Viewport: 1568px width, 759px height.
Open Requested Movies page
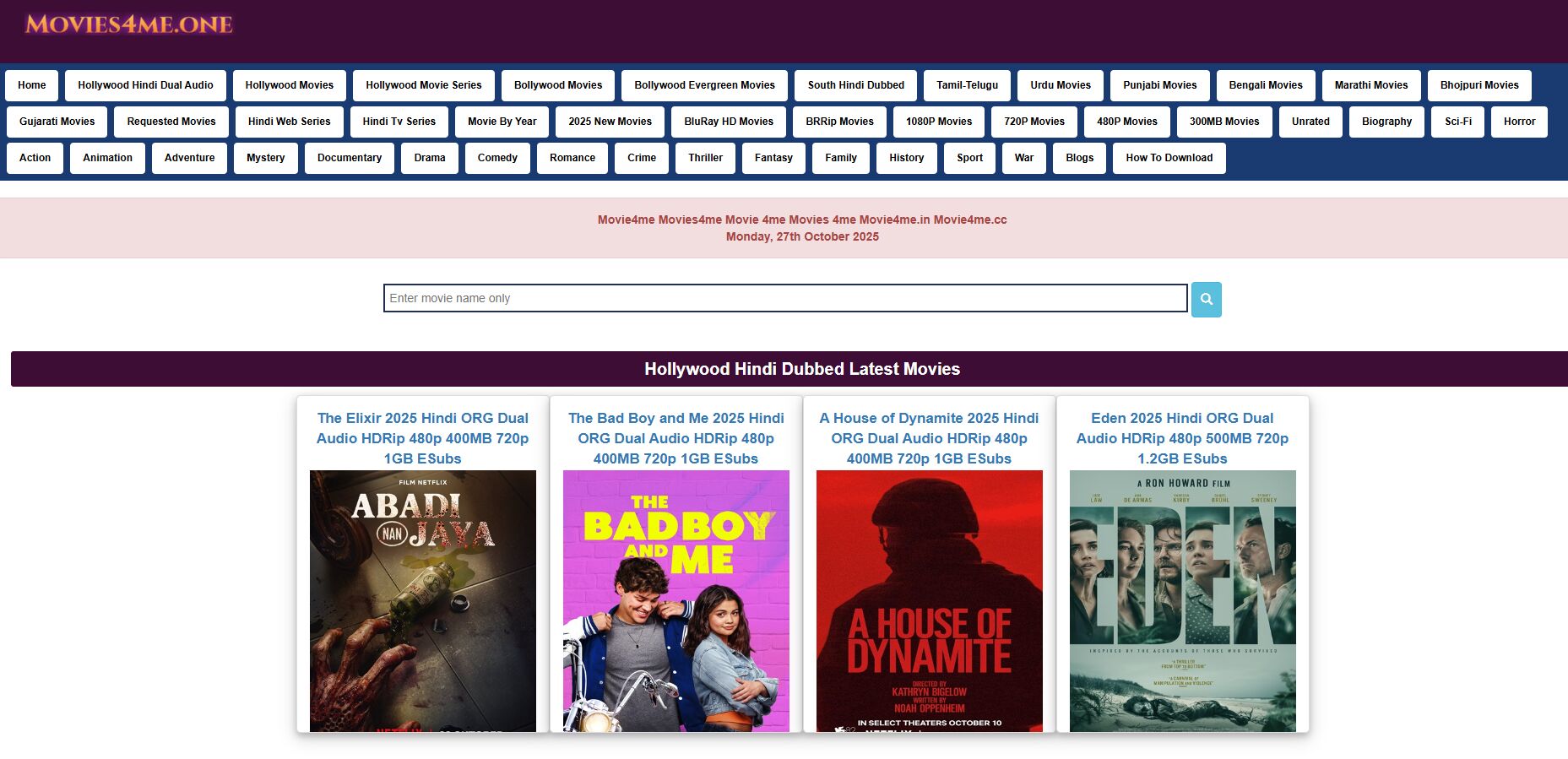click(171, 122)
